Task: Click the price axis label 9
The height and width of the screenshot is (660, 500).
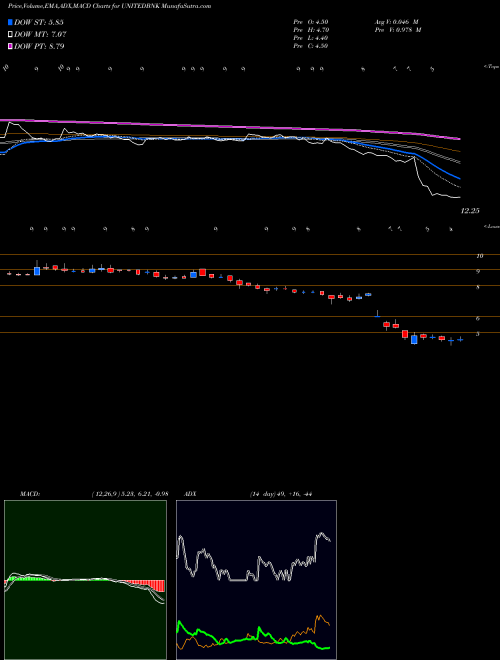Action: 478,271
